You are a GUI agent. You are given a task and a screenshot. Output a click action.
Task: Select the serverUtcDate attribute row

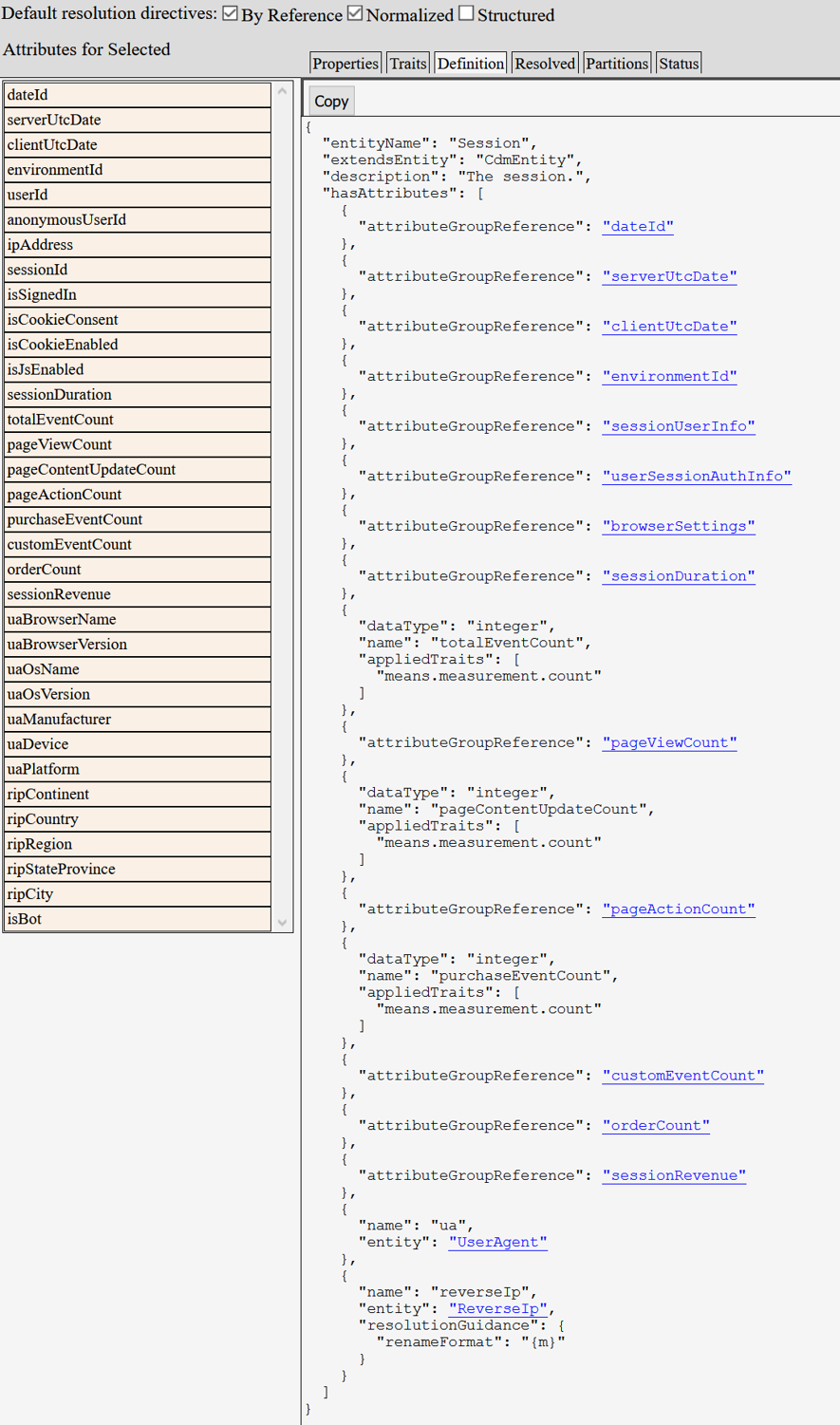coord(138,120)
